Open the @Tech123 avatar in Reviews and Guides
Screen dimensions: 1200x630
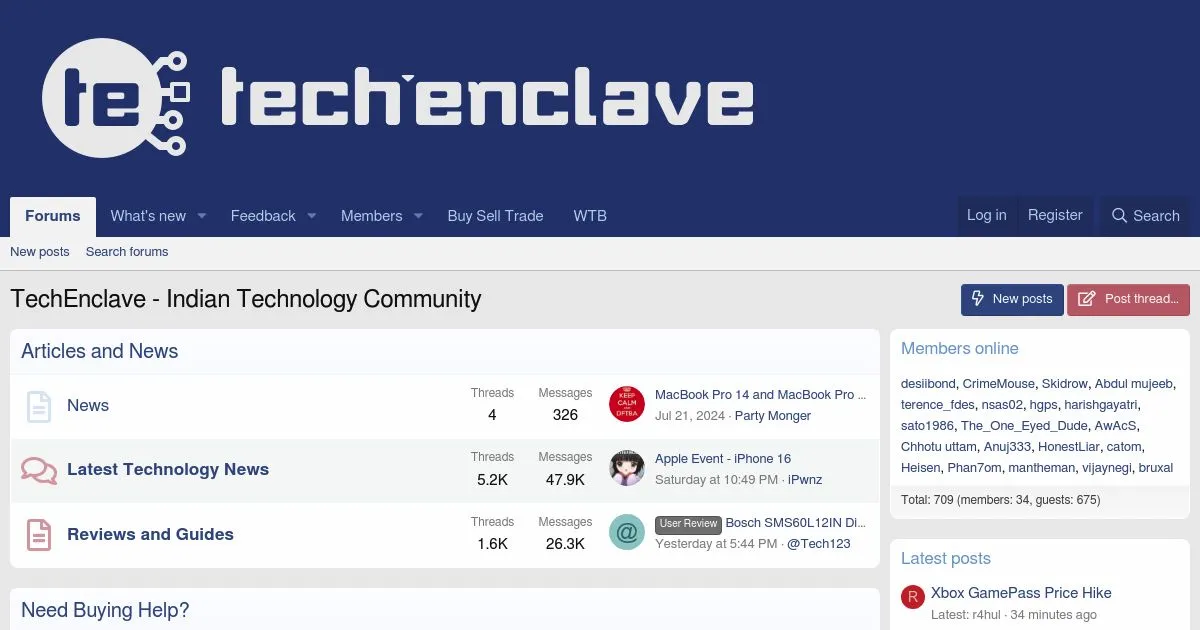click(627, 533)
